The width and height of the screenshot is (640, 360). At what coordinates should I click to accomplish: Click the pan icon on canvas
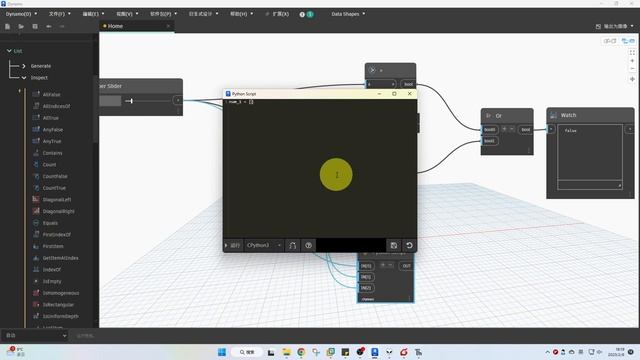point(632,79)
